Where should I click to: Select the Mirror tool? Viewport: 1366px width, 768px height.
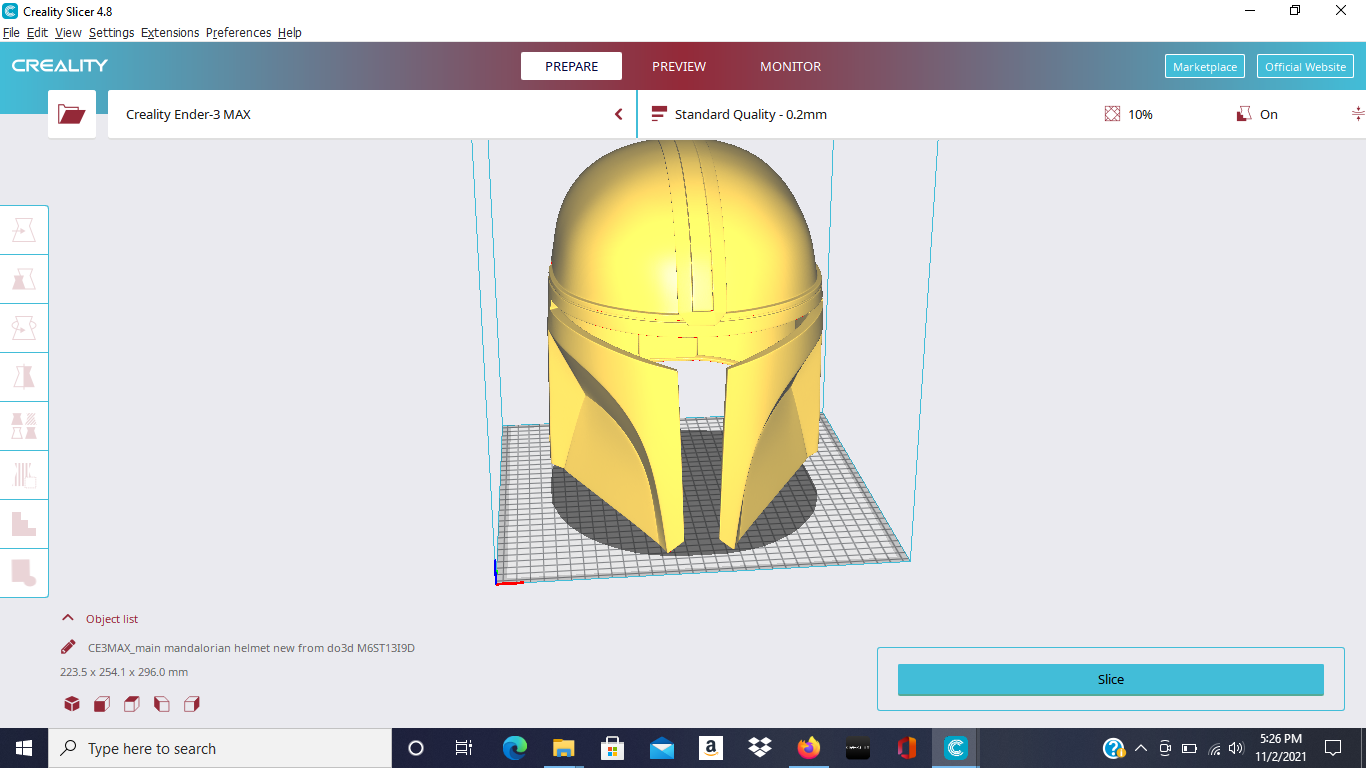pyautogui.click(x=23, y=377)
